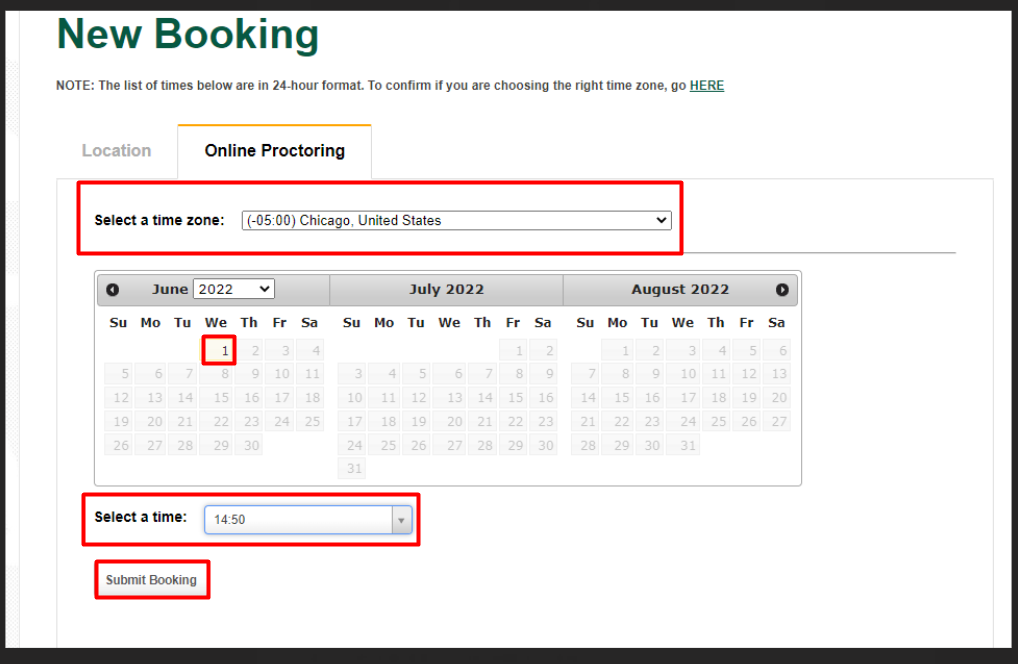Advance calendar to next month
The image size is (1018, 664).
[782, 289]
